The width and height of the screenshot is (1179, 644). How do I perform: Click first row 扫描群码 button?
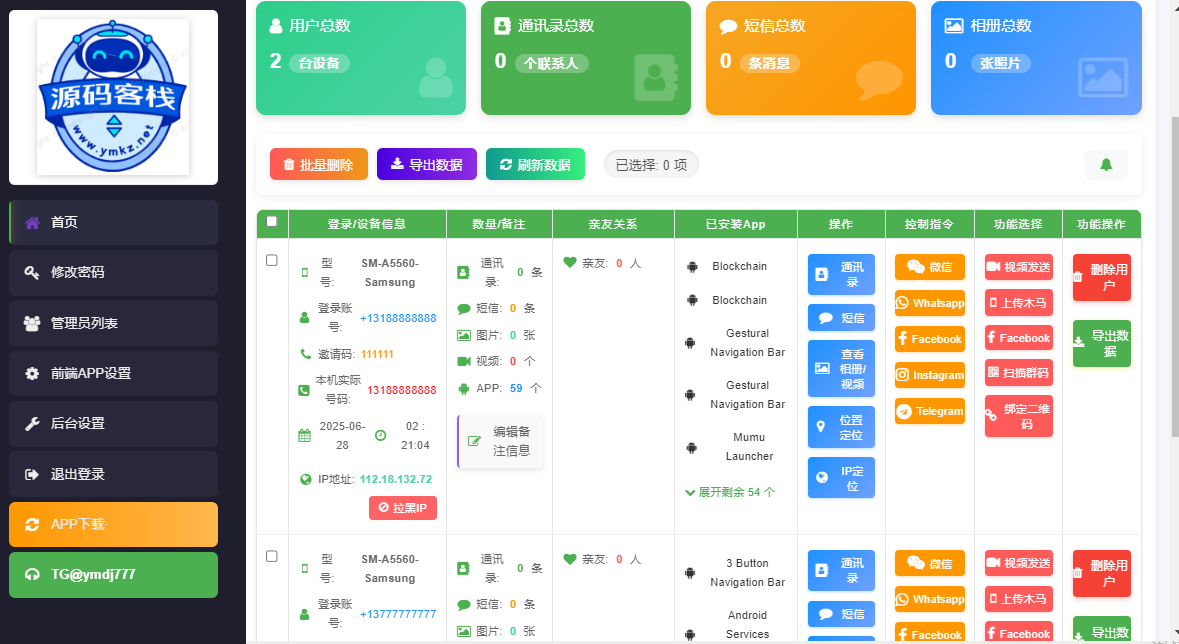coord(1019,372)
